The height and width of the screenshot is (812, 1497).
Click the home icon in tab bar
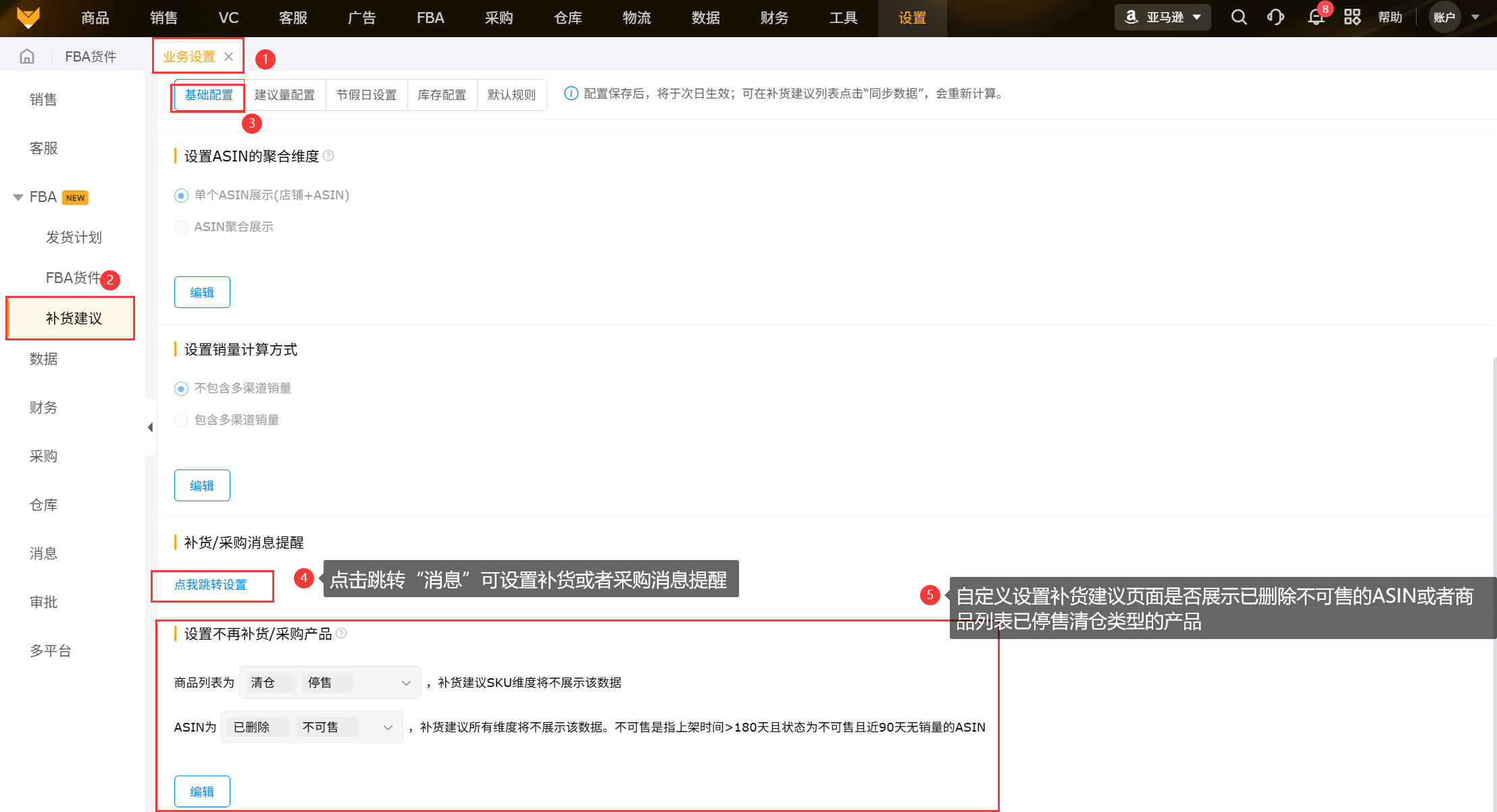[27, 56]
